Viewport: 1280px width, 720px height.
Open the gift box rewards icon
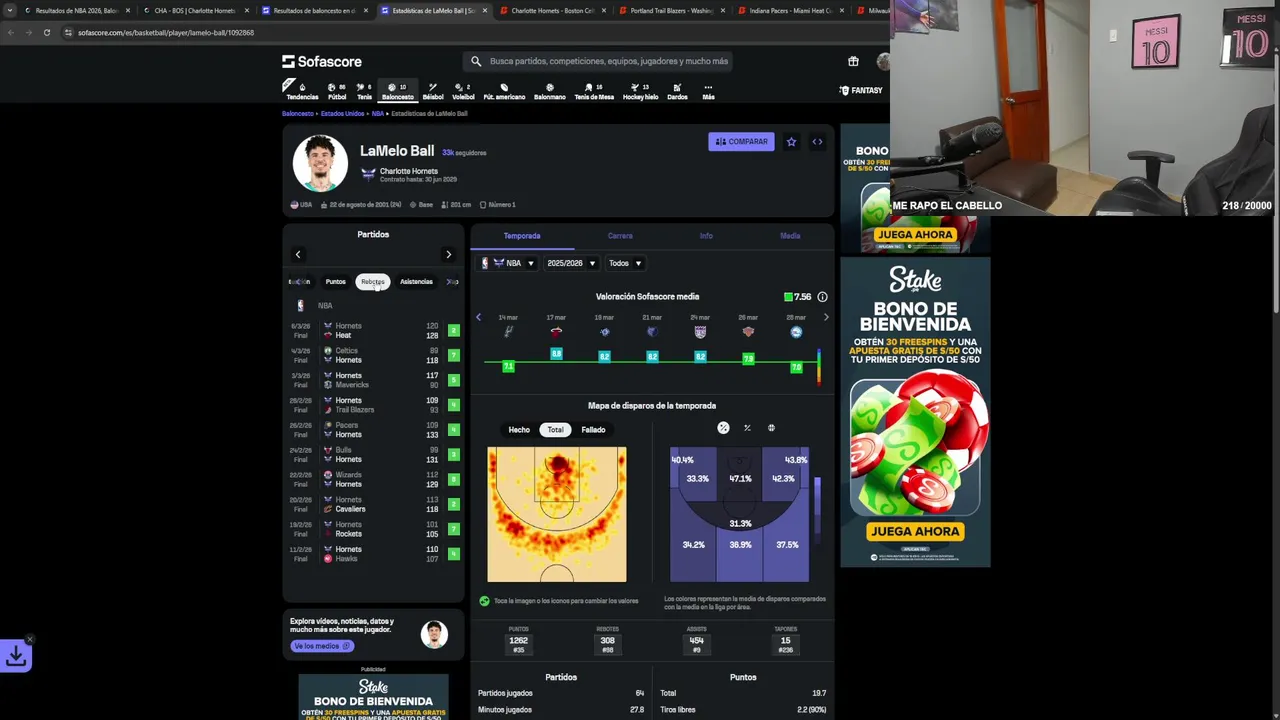(x=853, y=61)
